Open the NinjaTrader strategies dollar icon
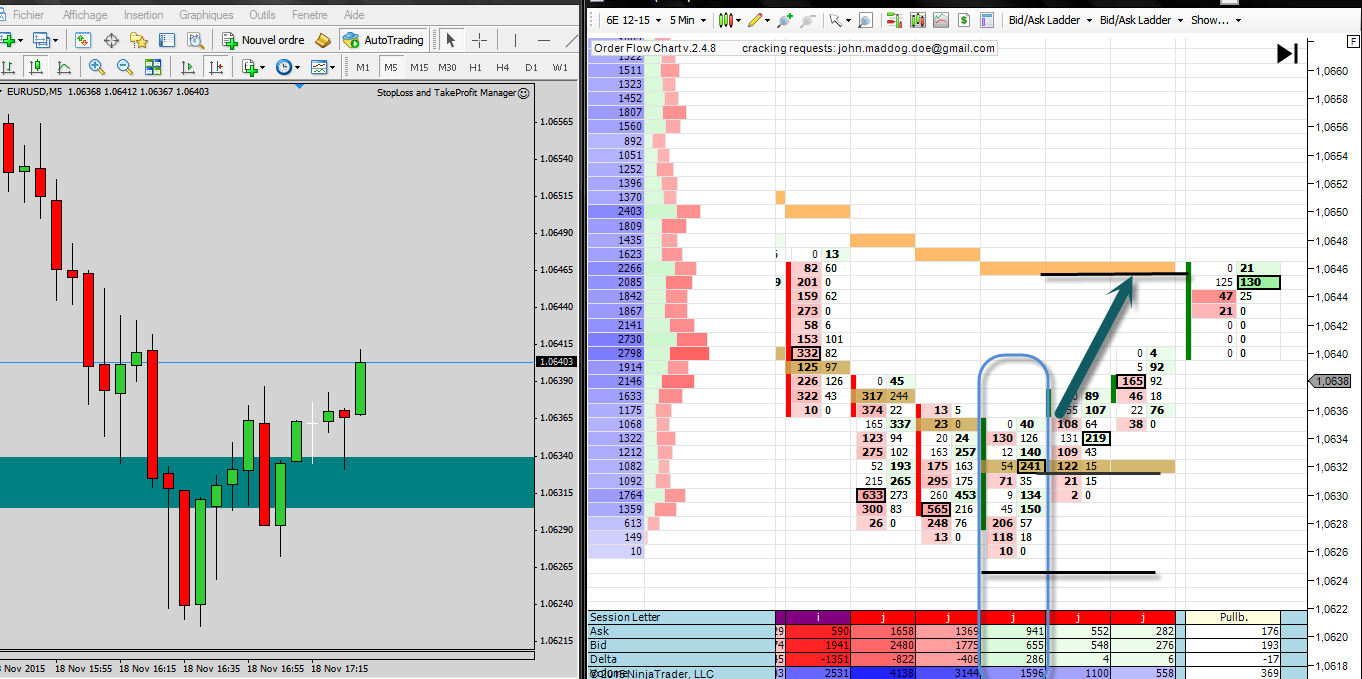The height and width of the screenshot is (679, 1362). pos(964,19)
